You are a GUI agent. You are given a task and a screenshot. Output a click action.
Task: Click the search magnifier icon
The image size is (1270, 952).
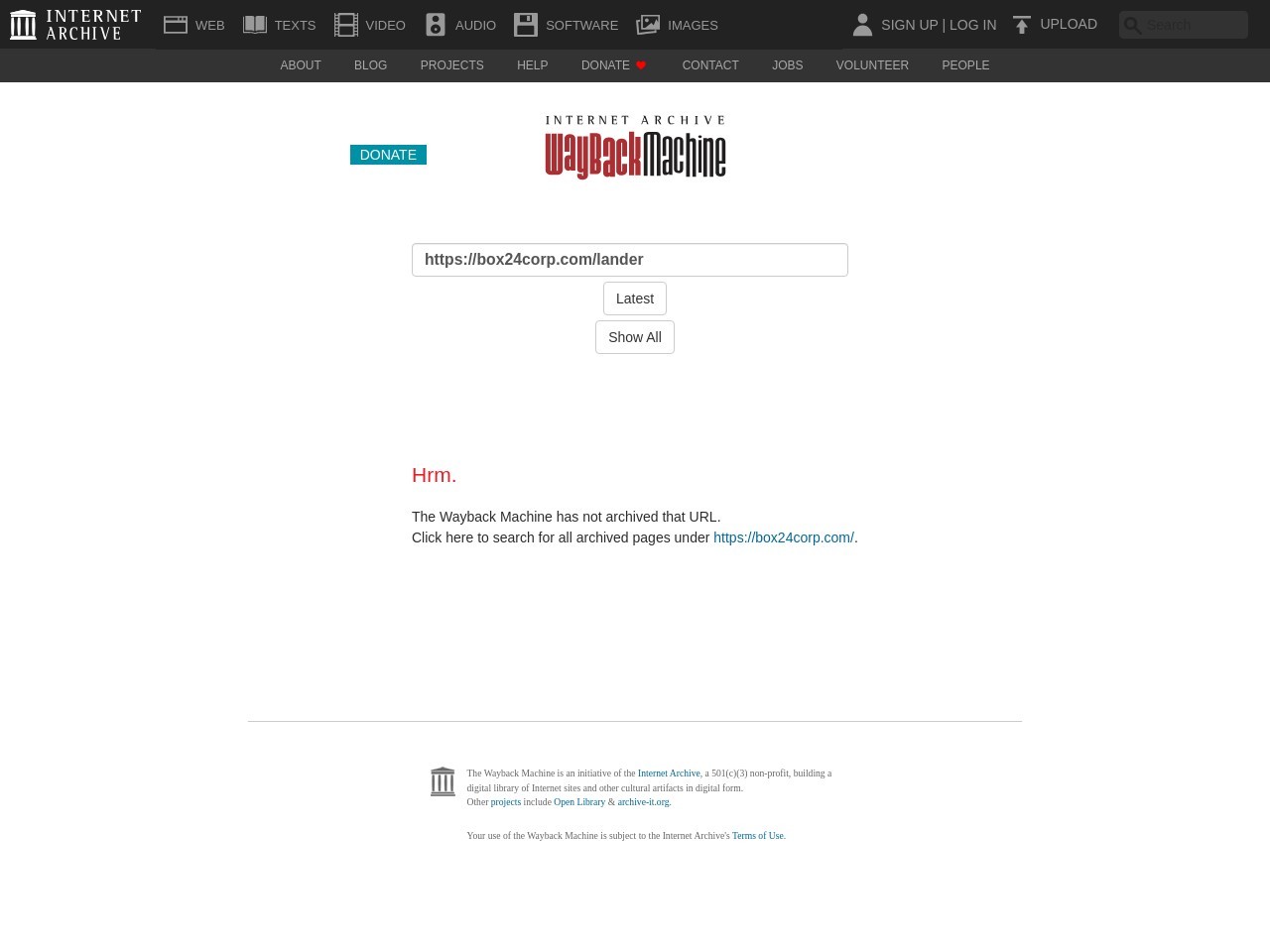(x=1132, y=26)
